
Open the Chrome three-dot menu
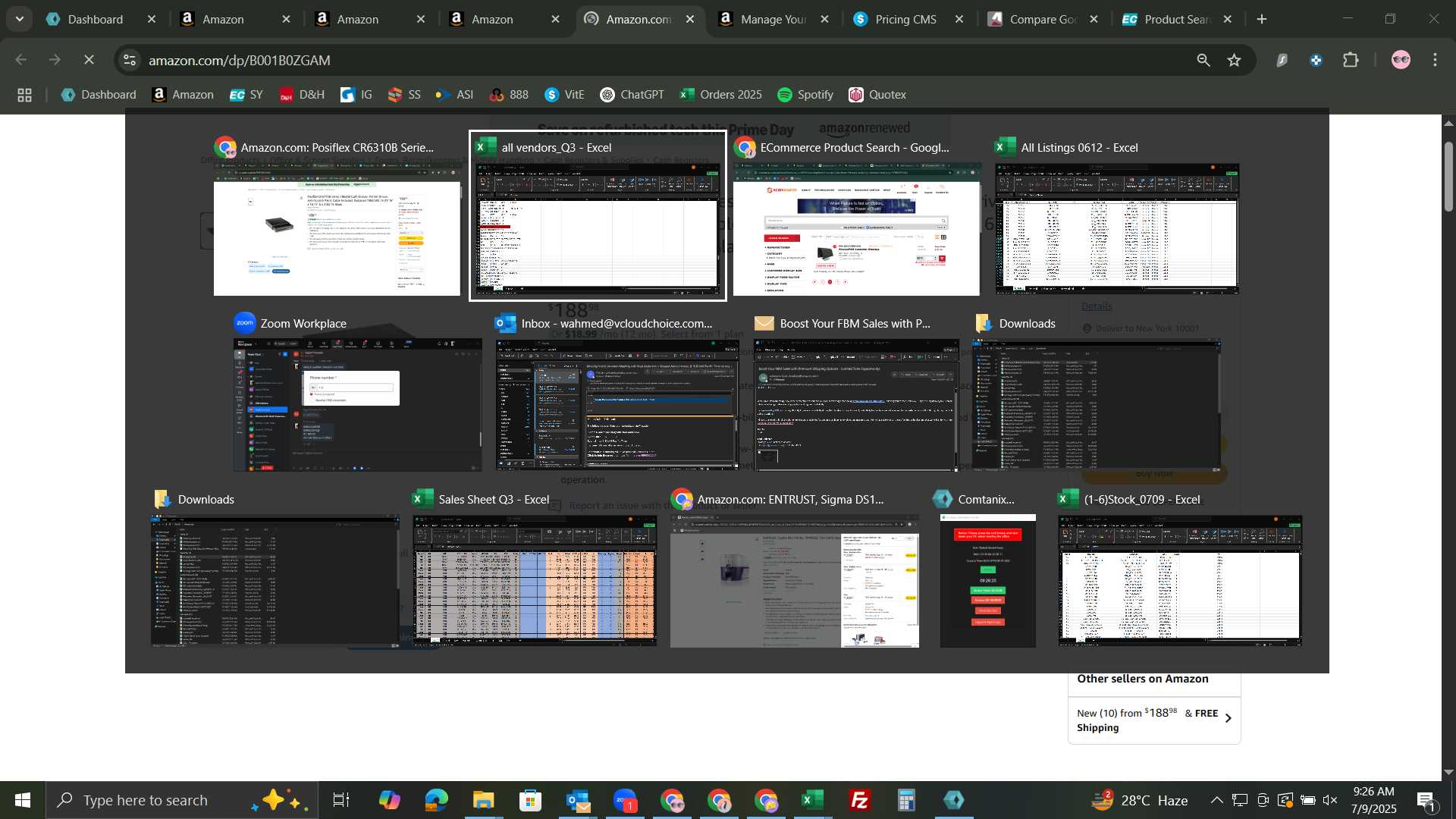point(1435,60)
